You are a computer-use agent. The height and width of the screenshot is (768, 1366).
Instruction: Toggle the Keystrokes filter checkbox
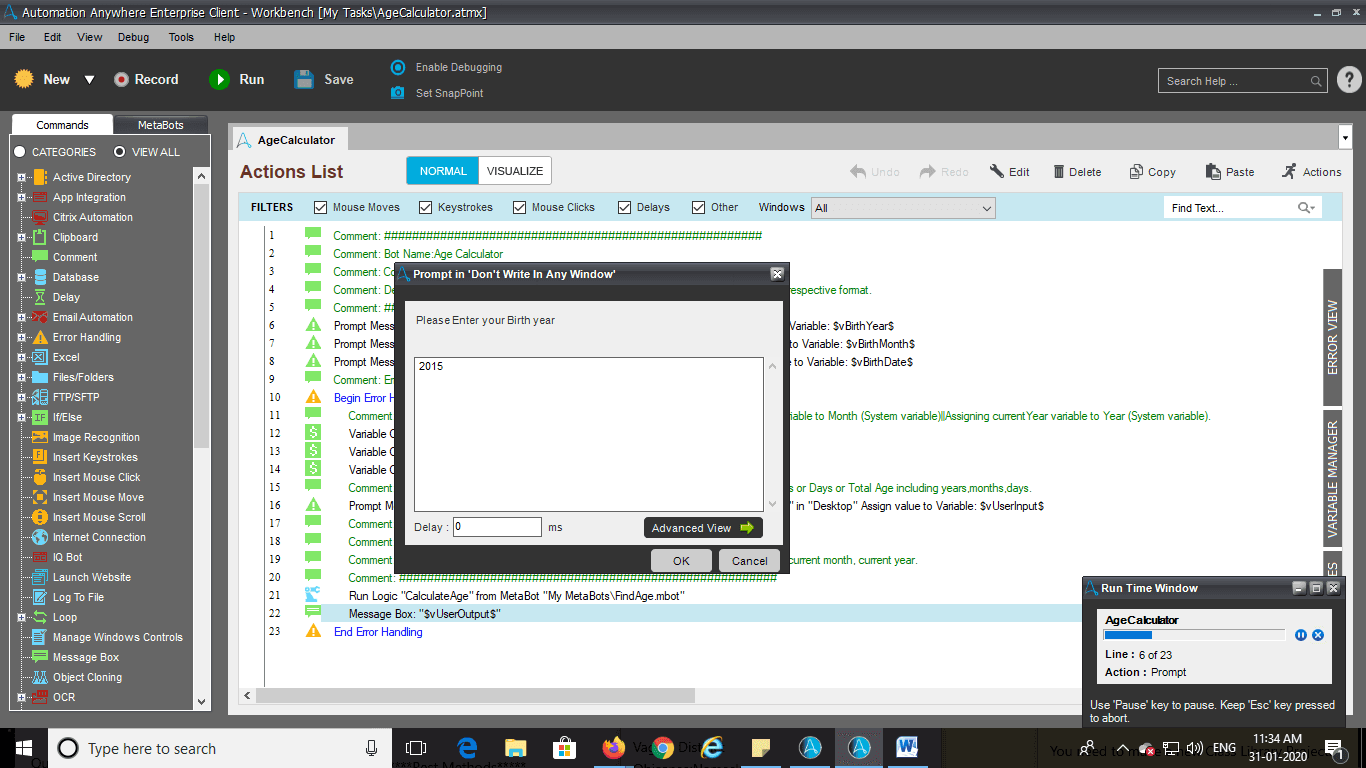point(426,207)
